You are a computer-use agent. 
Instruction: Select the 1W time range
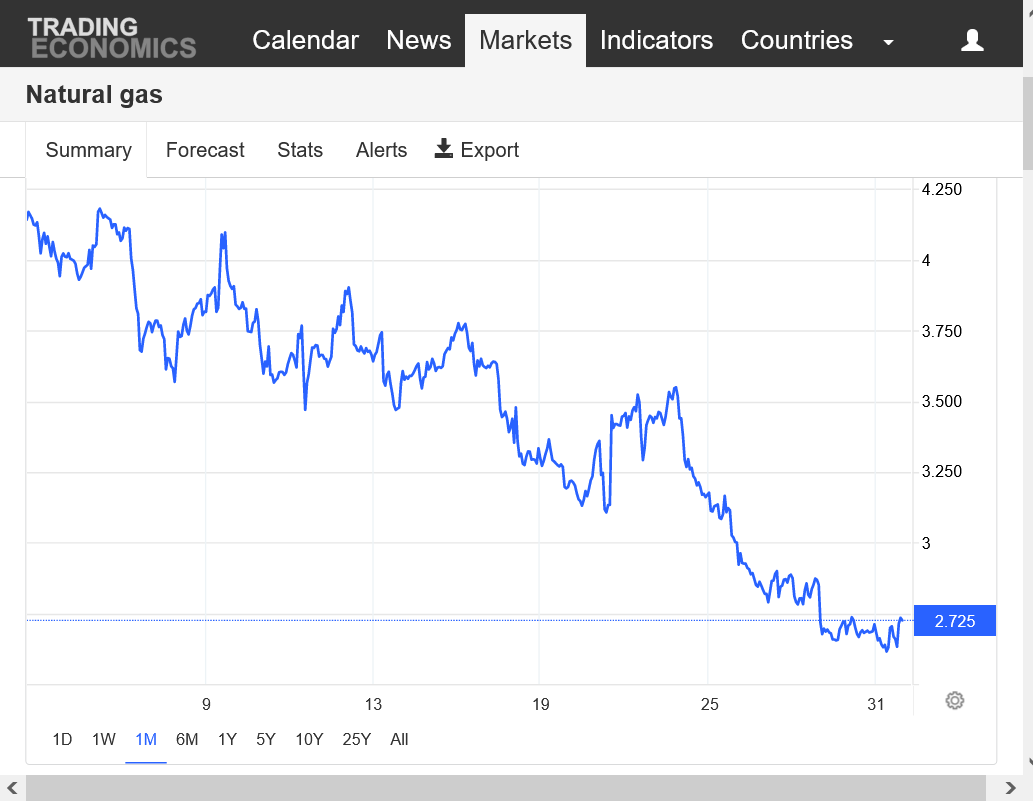[104, 740]
